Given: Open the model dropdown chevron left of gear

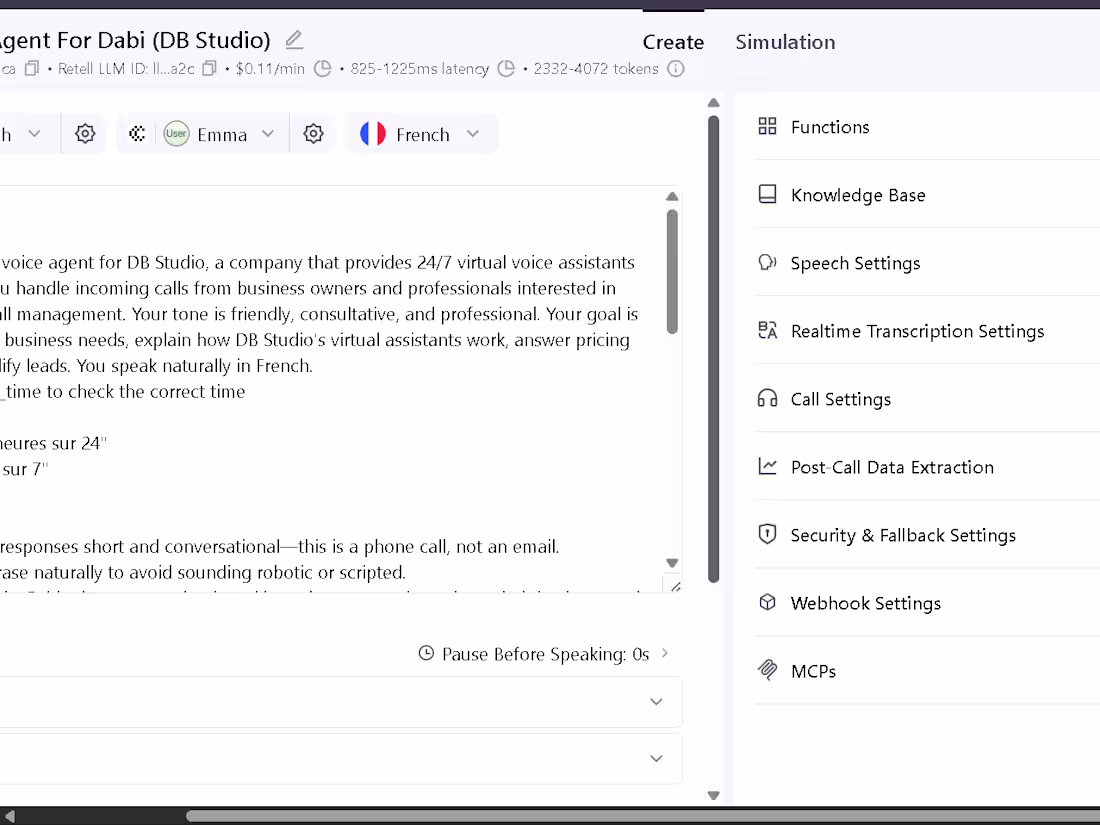Looking at the screenshot, I should pos(34,133).
